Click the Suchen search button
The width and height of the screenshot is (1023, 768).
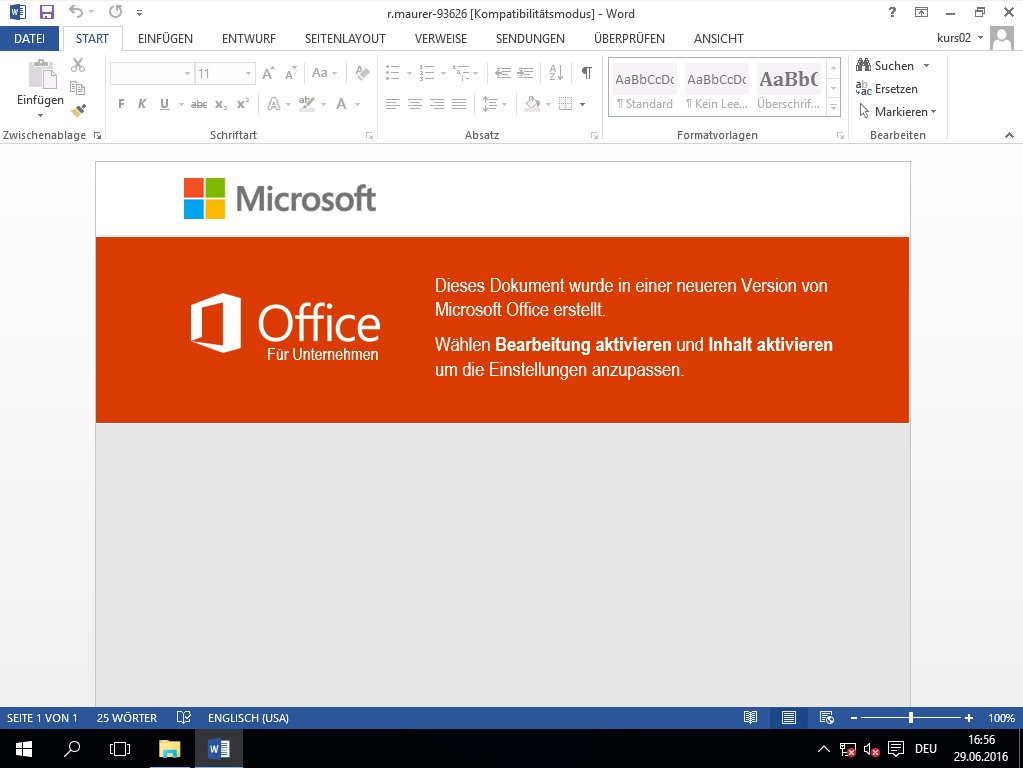(x=885, y=65)
